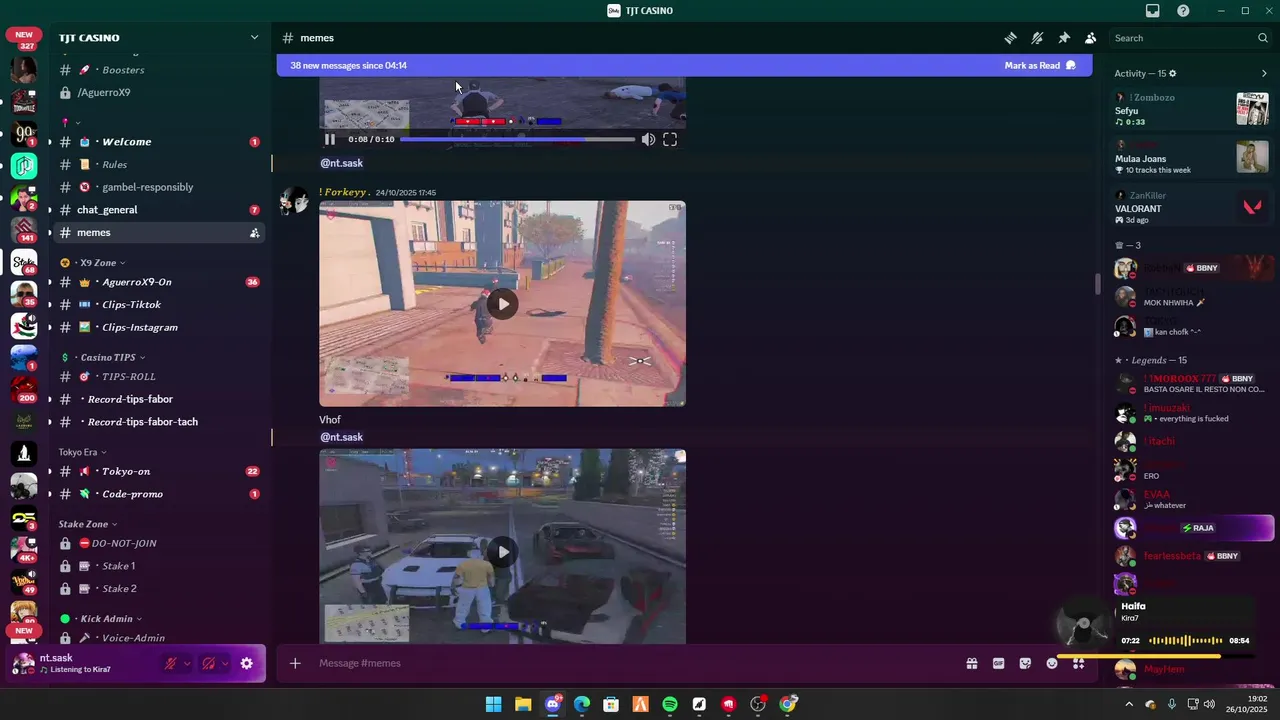Toggle channel notification mute bell
This screenshot has height=720, width=1280.
click(1037, 38)
